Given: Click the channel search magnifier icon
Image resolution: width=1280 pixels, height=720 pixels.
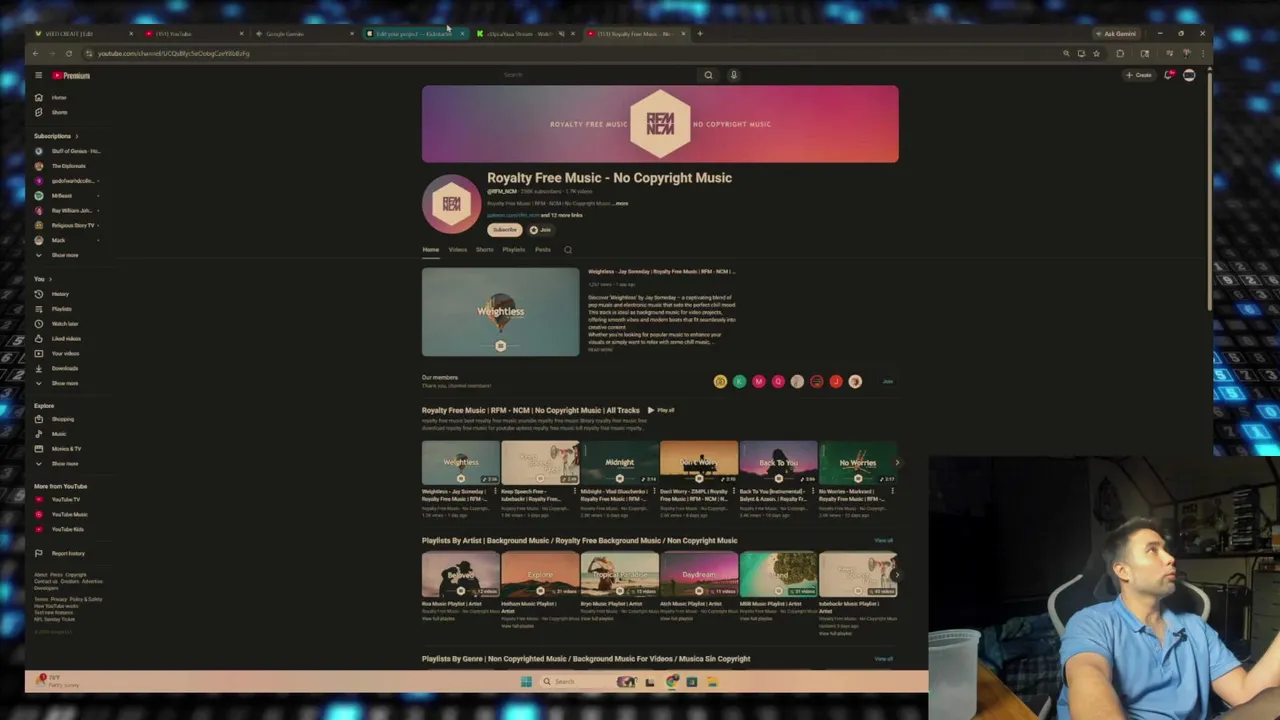Looking at the screenshot, I should [x=567, y=250].
